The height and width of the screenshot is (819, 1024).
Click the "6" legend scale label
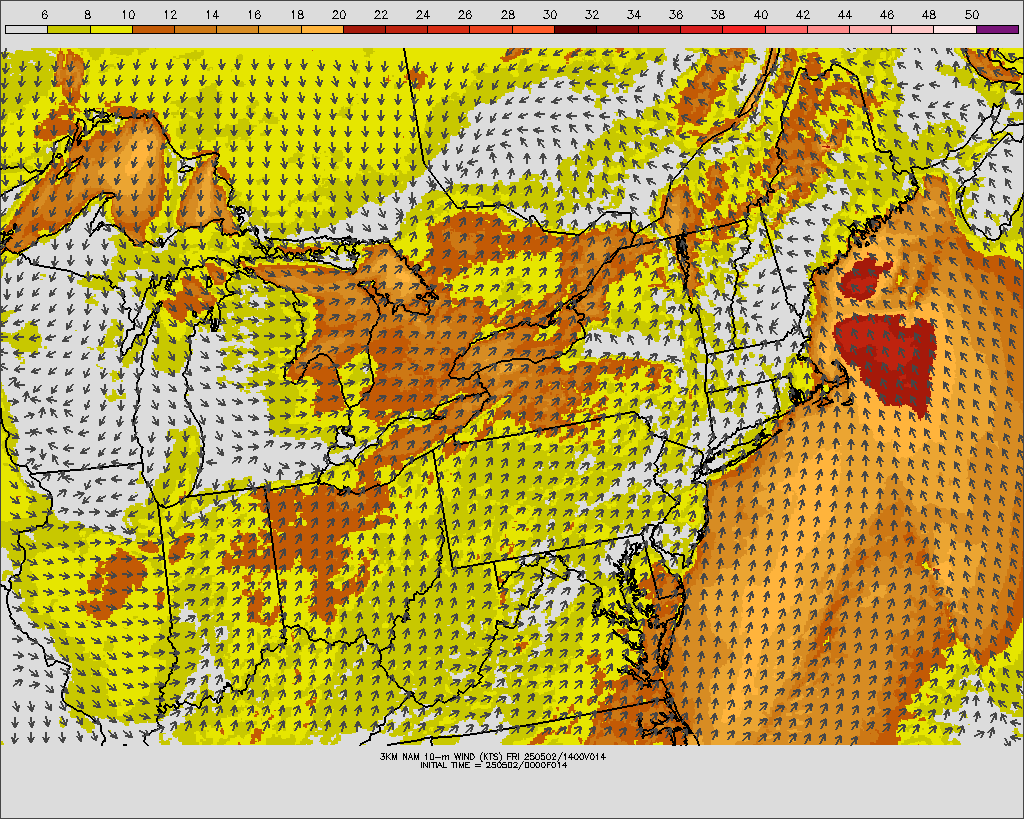(44, 14)
